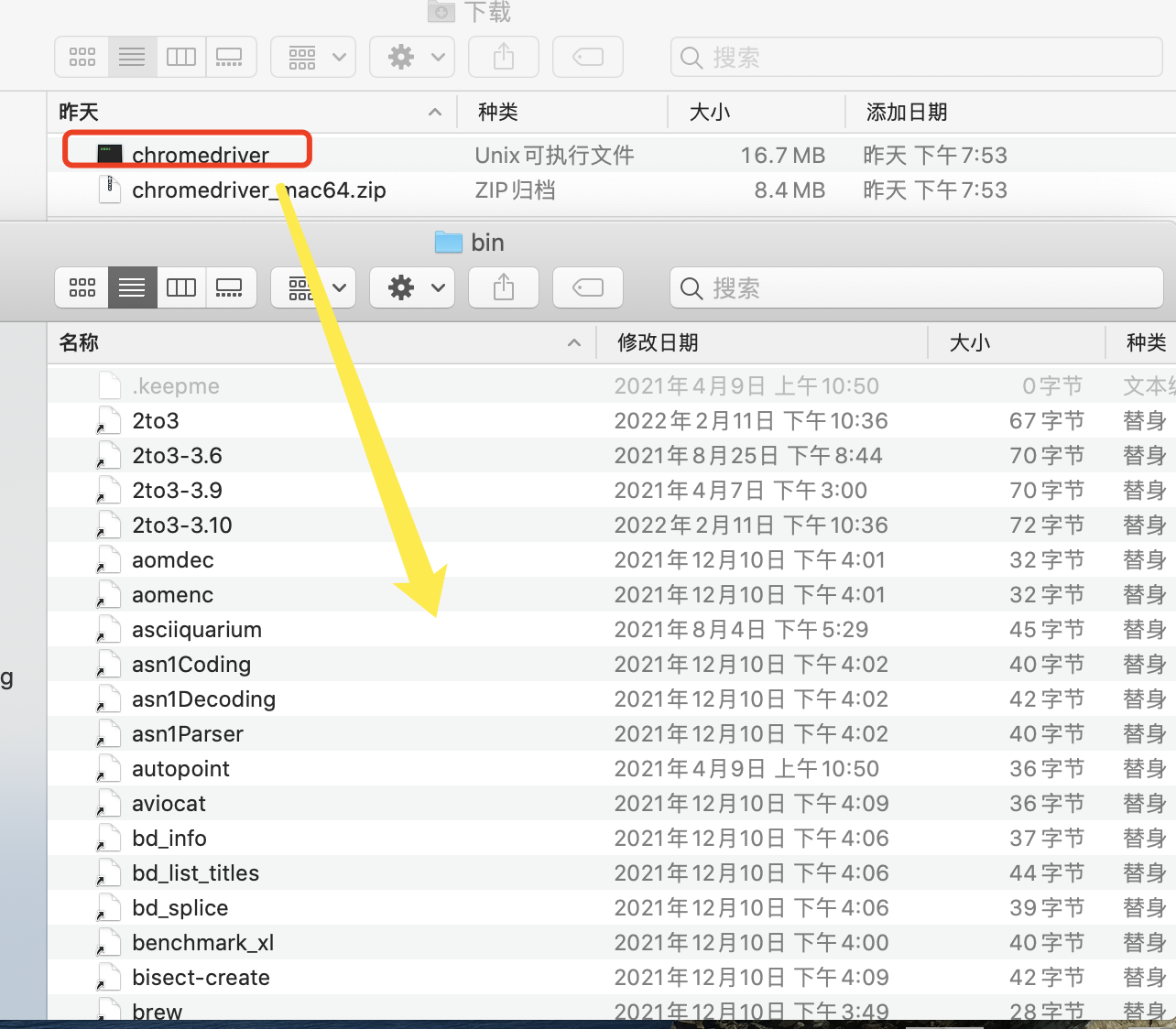This screenshot has width=1176, height=1029.
Task: Sort bin window by 修改日期 column
Action: pyautogui.click(x=762, y=342)
